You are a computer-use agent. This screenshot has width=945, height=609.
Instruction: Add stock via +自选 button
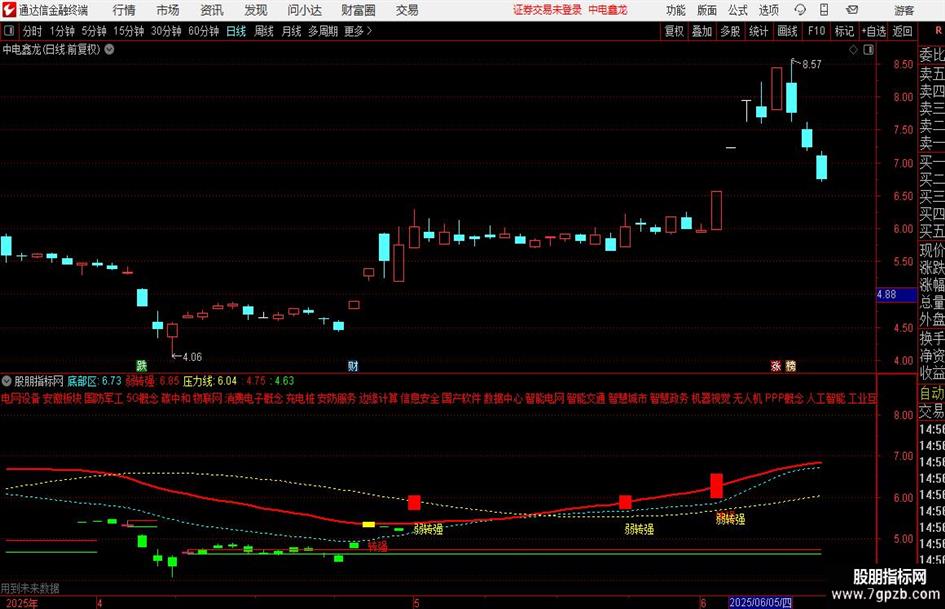point(873,31)
